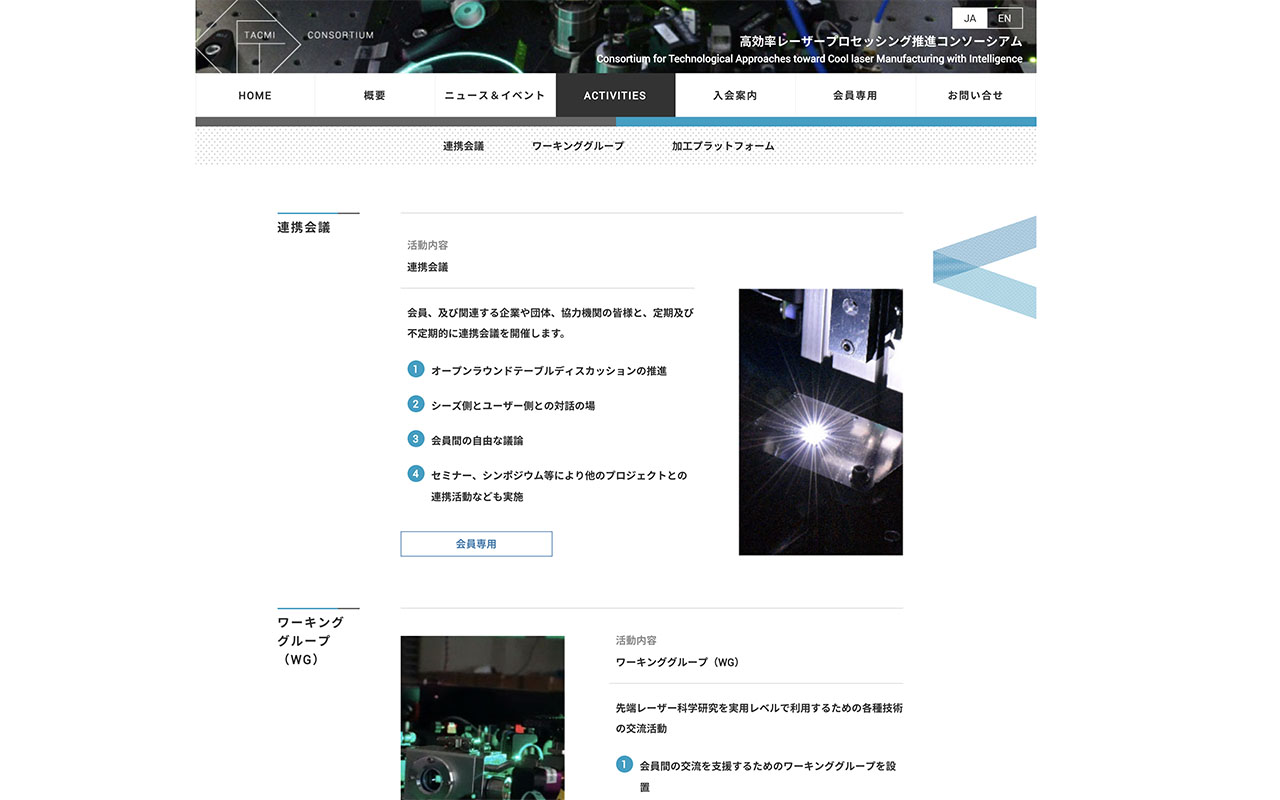Viewport: 1280px width, 800px height.
Task: Select the ACTIVITIES menu item
Action: coord(615,96)
